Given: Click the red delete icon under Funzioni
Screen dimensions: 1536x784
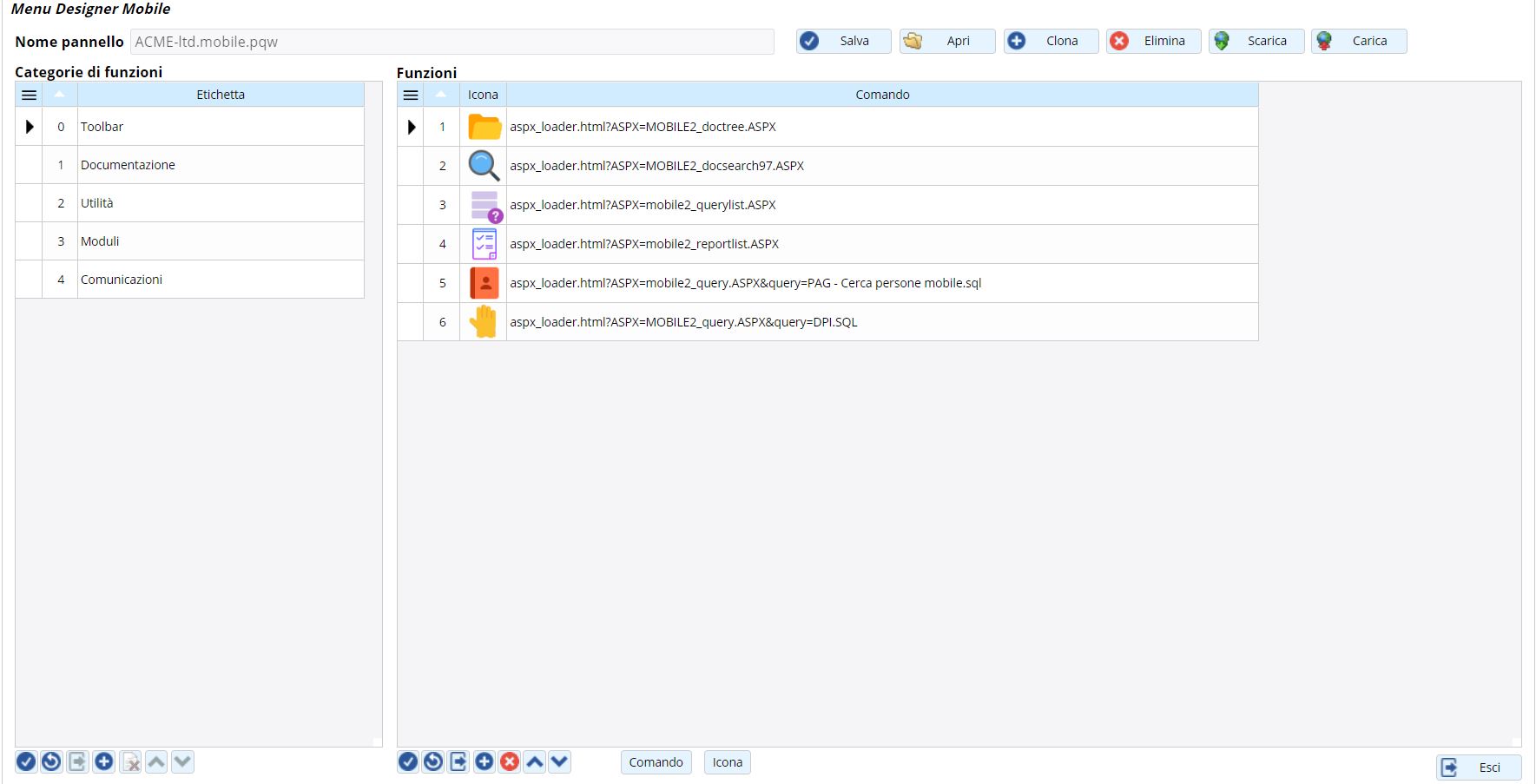Looking at the screenshot, I should [510, 762].
